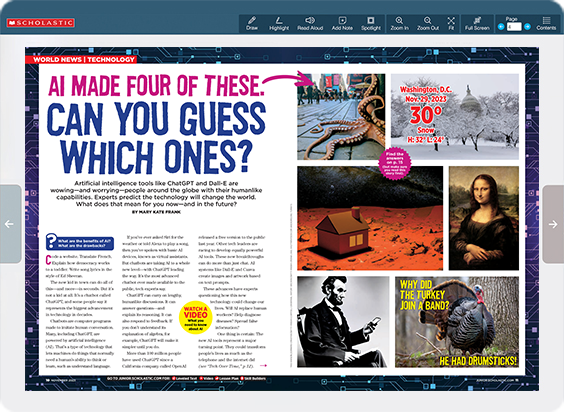Enable the Spotlight tool
The image size is (564, 412).
370,23
